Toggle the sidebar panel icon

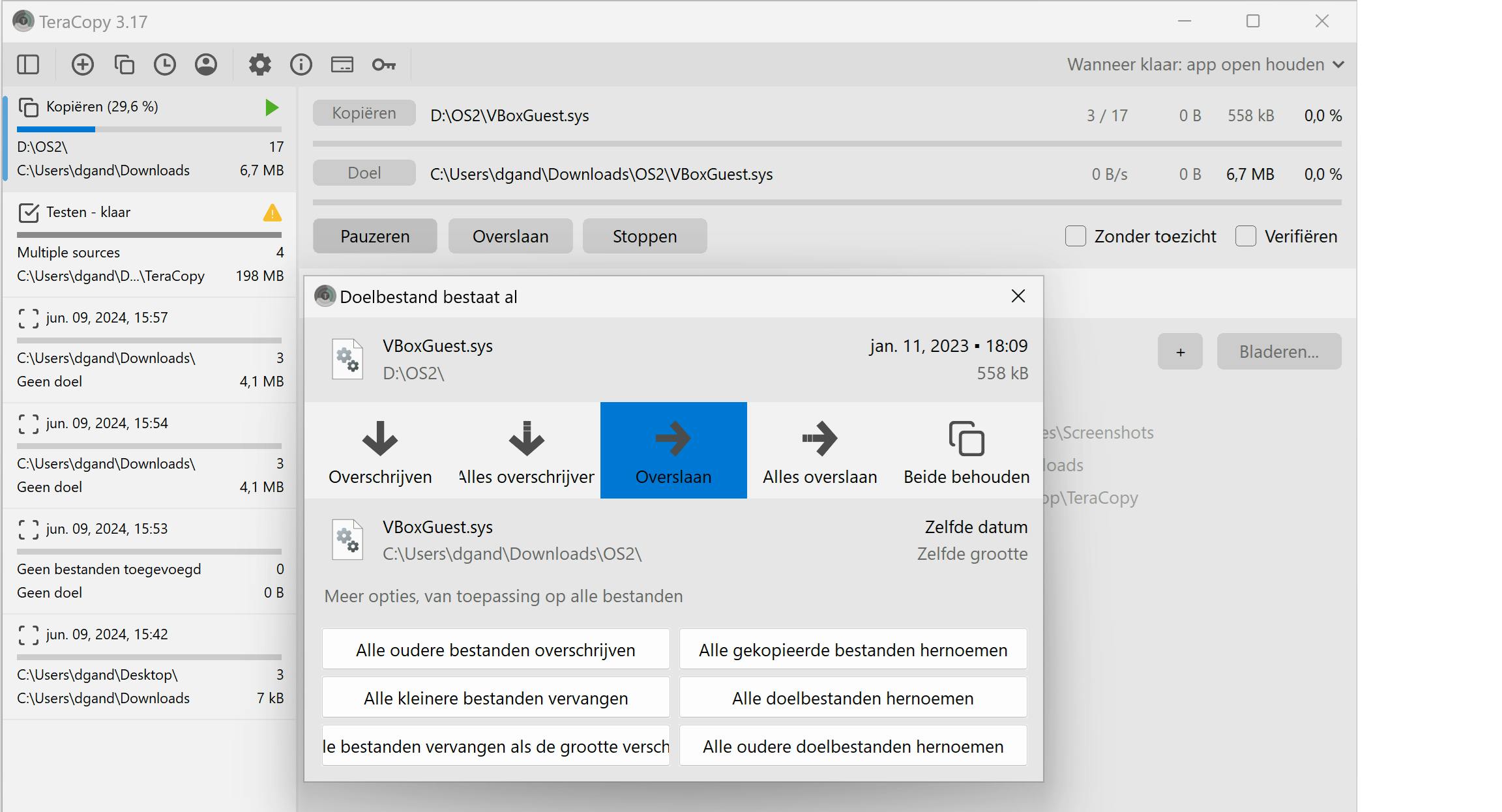point(28,65)
